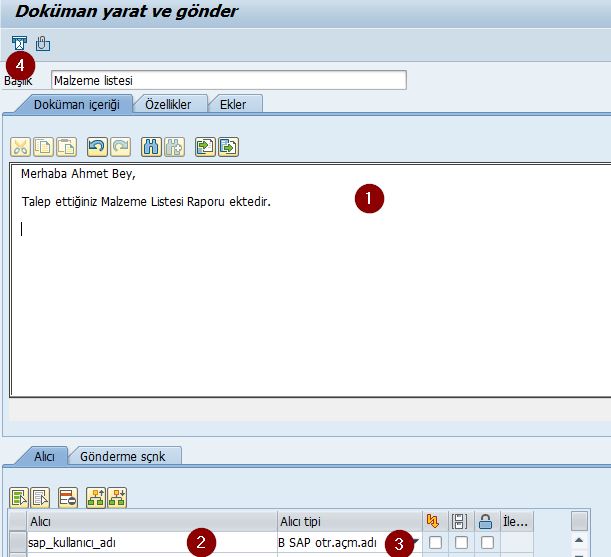The width and height of the screenshot is (611, 557).
Task: Click the Paste clipboard icon in editor toolbar
Action: (x=66, y=147)
